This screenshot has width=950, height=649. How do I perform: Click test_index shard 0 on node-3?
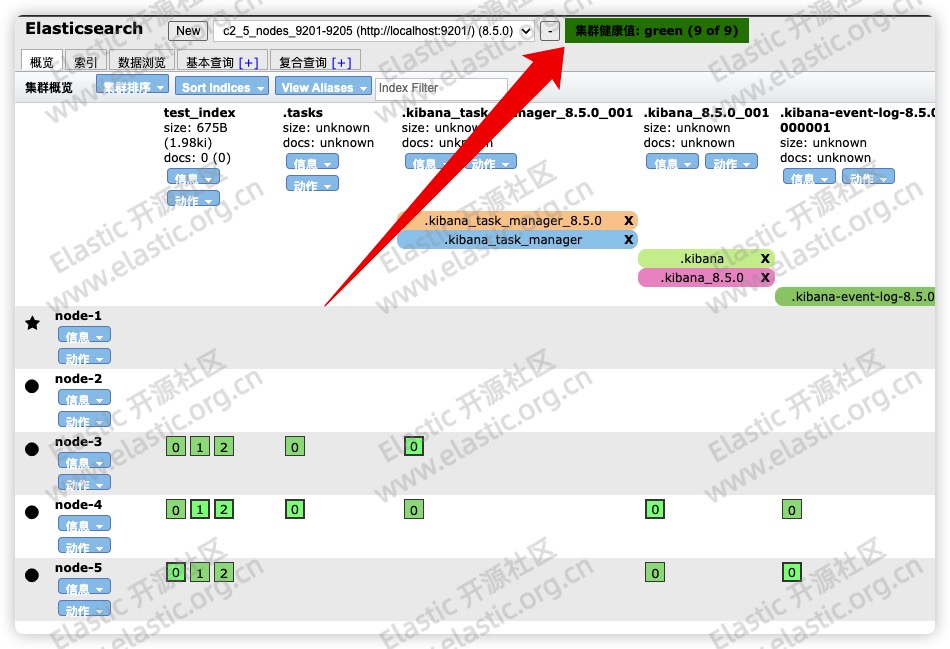click(x=176, y=447)
